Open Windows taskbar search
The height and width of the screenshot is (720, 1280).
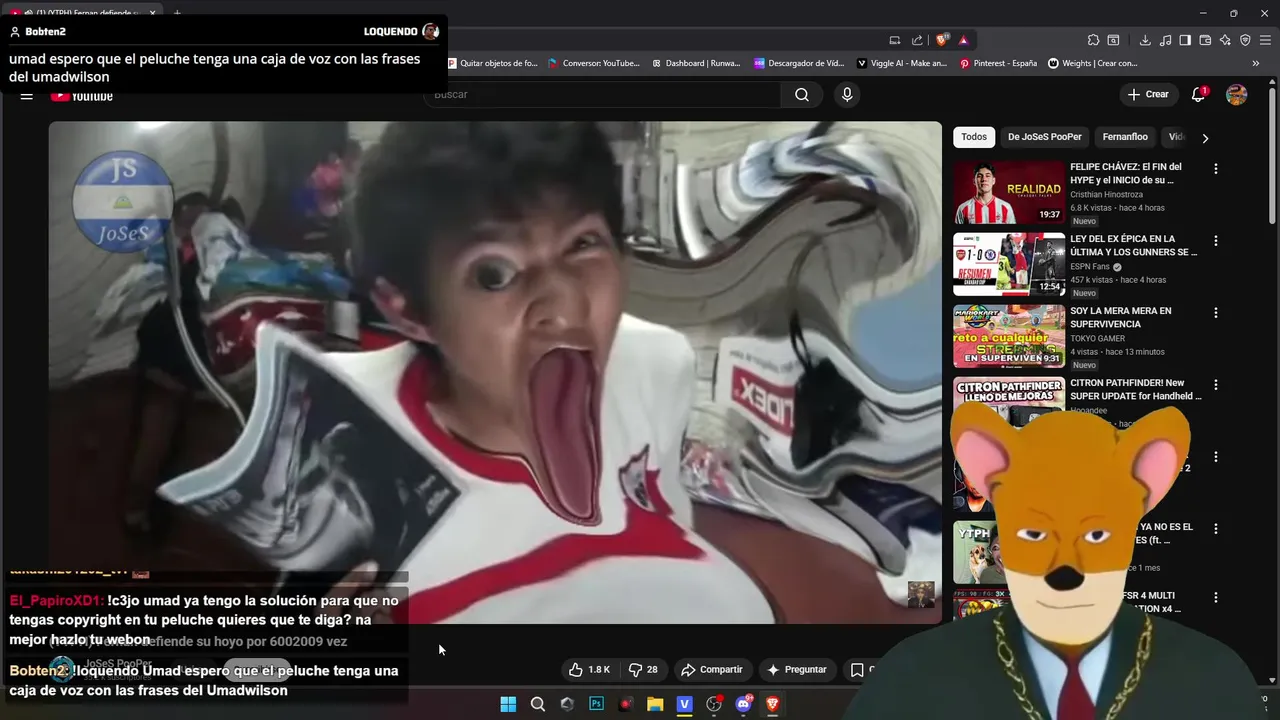(x=537, y=704)
